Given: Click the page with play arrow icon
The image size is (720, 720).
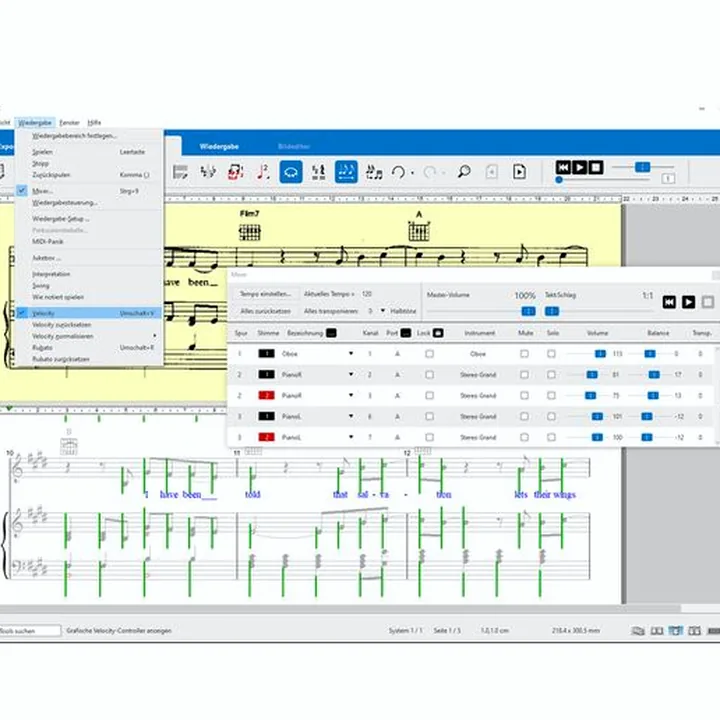Looking at the screenshot, I should (519, 172).
